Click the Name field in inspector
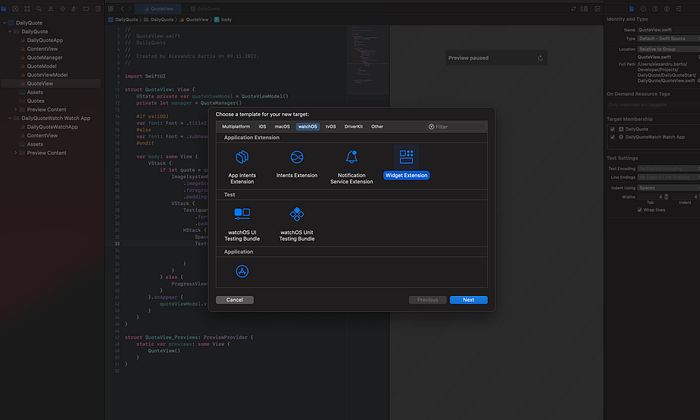This screenshot has height=420, width=700. point(668,30)
